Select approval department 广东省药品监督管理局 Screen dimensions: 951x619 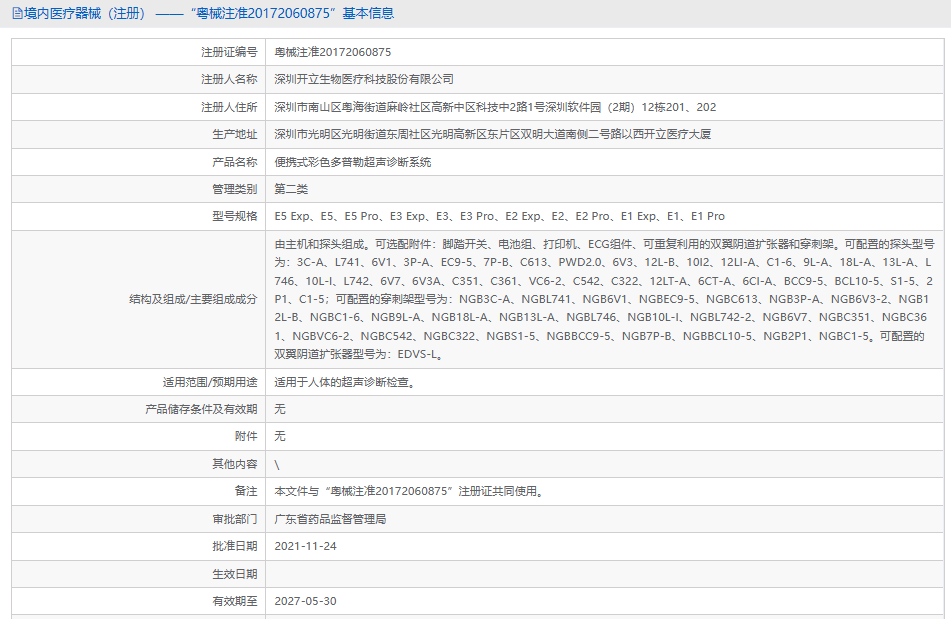point(330,519)
